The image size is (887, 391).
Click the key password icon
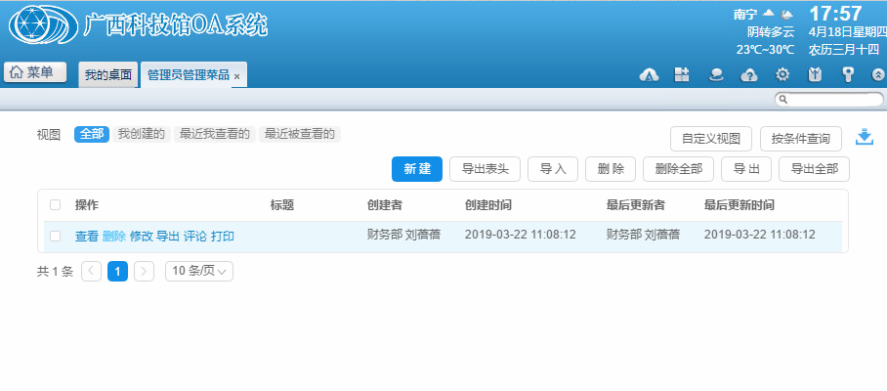point(847,75)
